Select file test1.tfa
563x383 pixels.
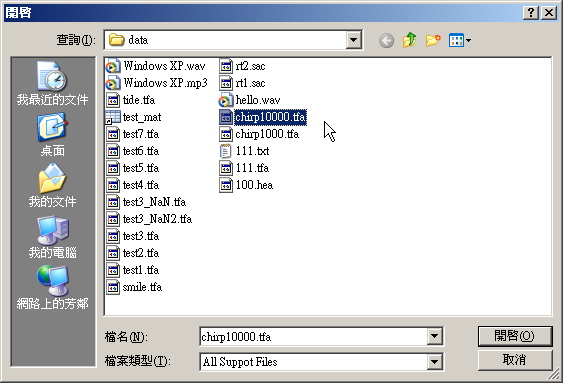[141, 270]
